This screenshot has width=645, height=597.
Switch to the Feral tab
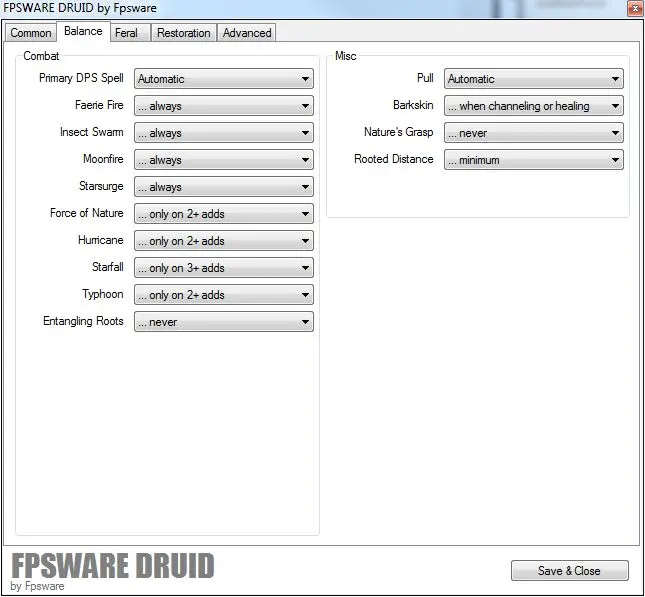tap(127, 33)
